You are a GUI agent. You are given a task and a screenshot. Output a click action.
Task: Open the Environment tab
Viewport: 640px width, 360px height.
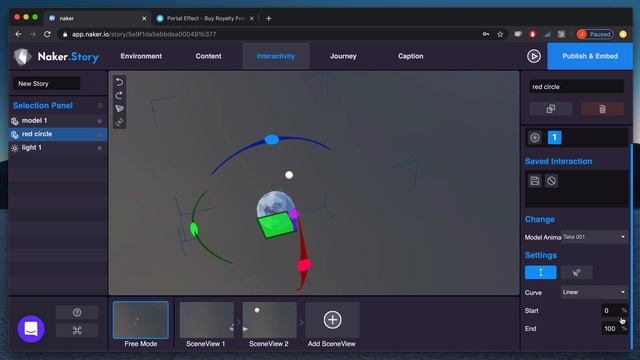(x=141, y=56)
